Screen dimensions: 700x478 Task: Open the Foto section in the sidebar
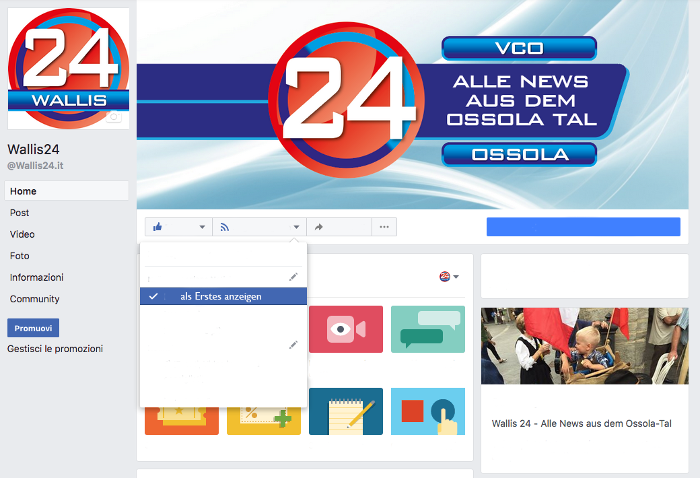click(20, 256)
